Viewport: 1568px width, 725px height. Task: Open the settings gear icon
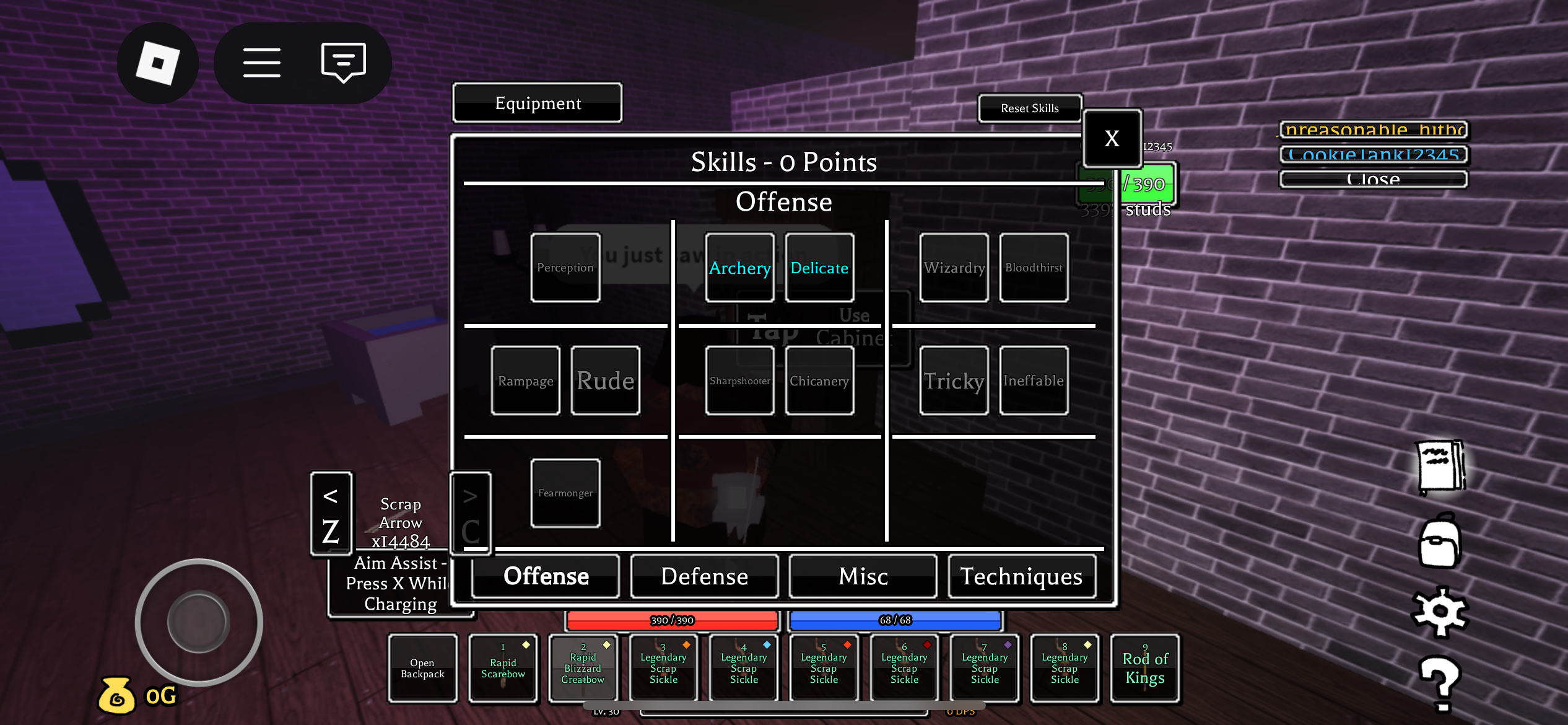click(x=1440, y=612)
